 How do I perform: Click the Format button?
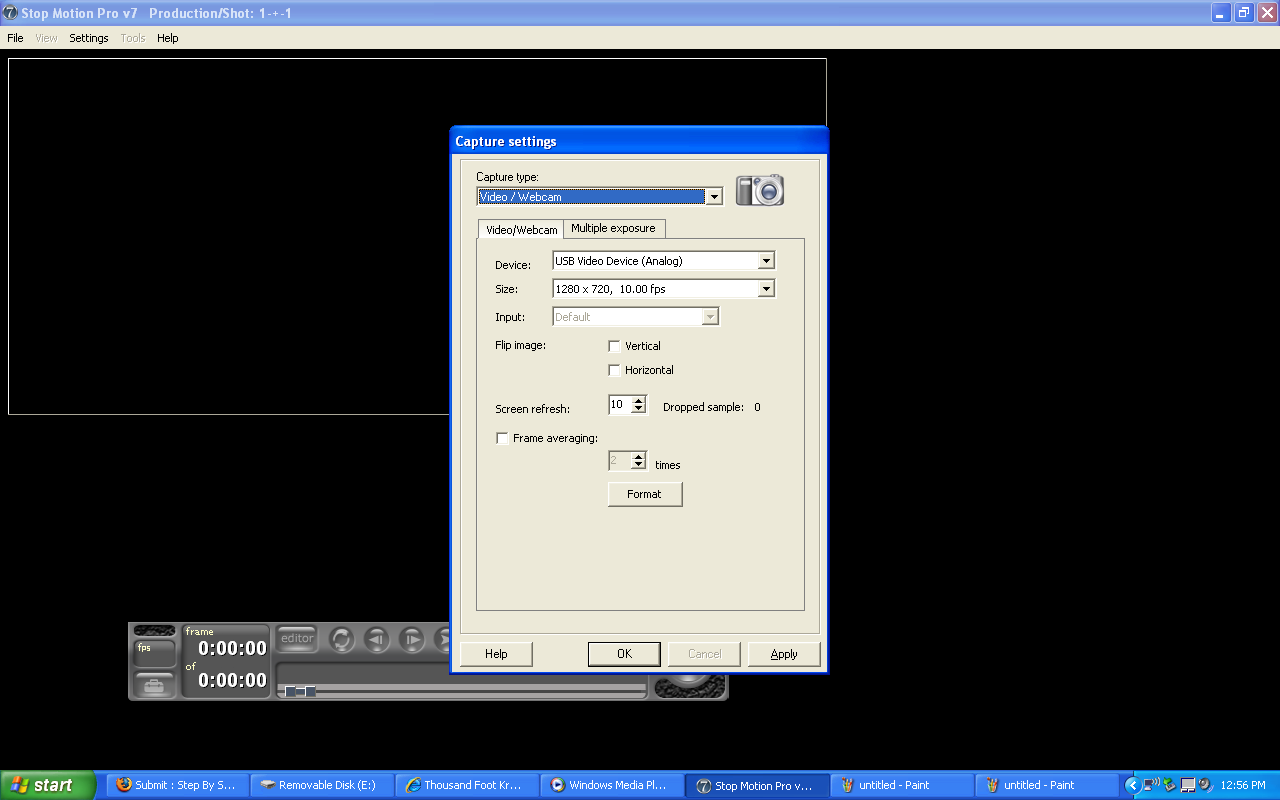tap(645, 494)
